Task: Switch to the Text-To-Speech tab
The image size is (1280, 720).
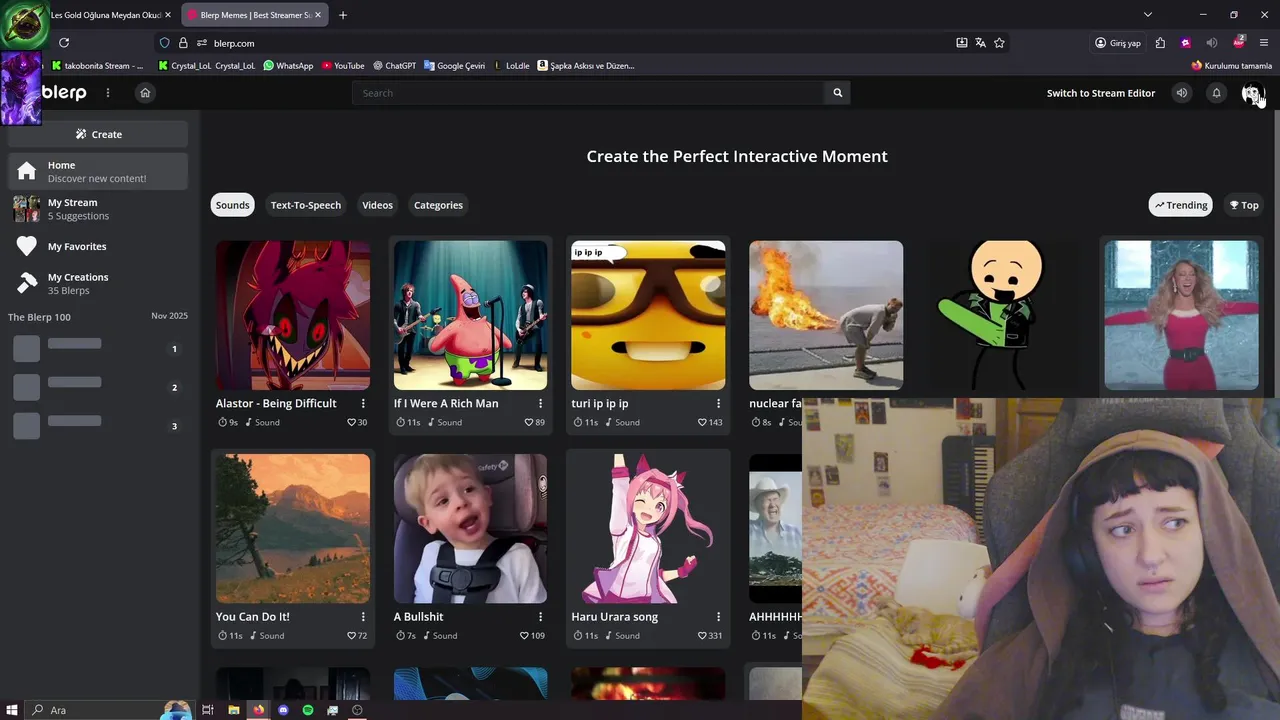Action: tap(305, 205)
